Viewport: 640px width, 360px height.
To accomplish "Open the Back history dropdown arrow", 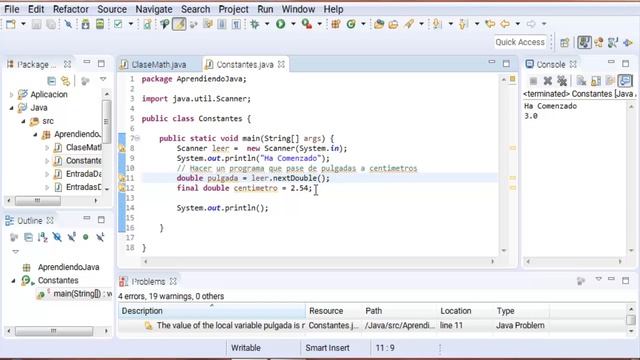I will (x=518, y=24).
